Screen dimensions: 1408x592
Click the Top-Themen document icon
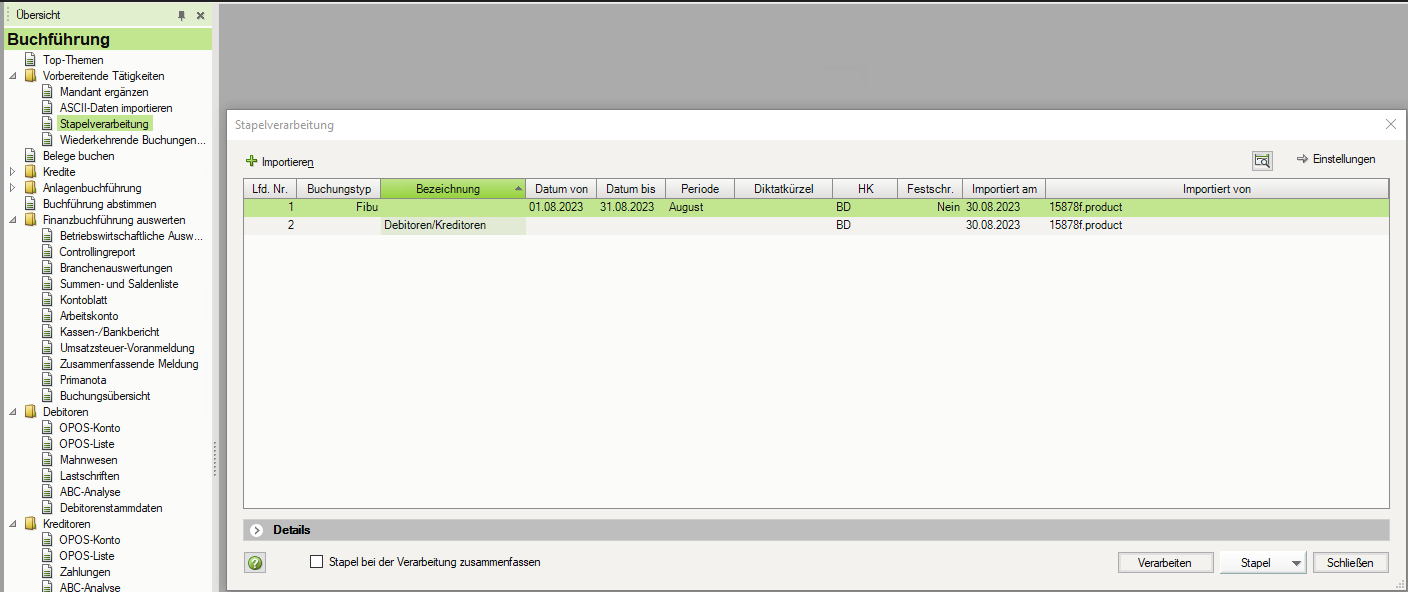[31, 60]
